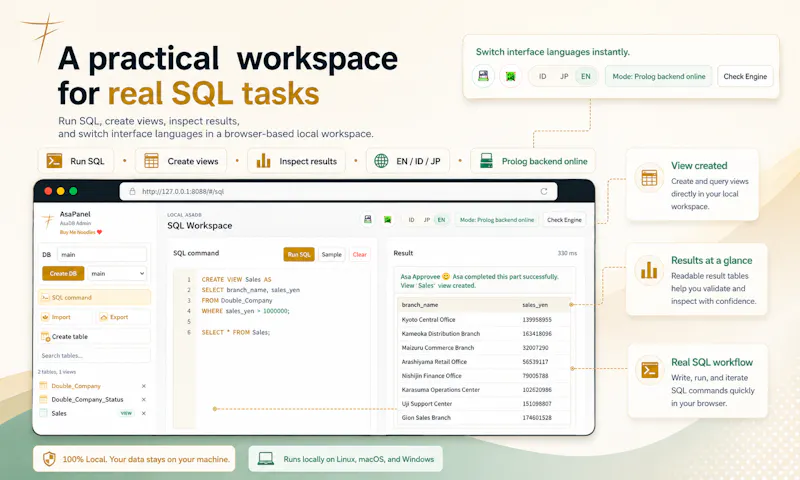The image size is (800, 480).
Task: Click the Maizuru Commerce Branch cell
Action: coord(438,347)
